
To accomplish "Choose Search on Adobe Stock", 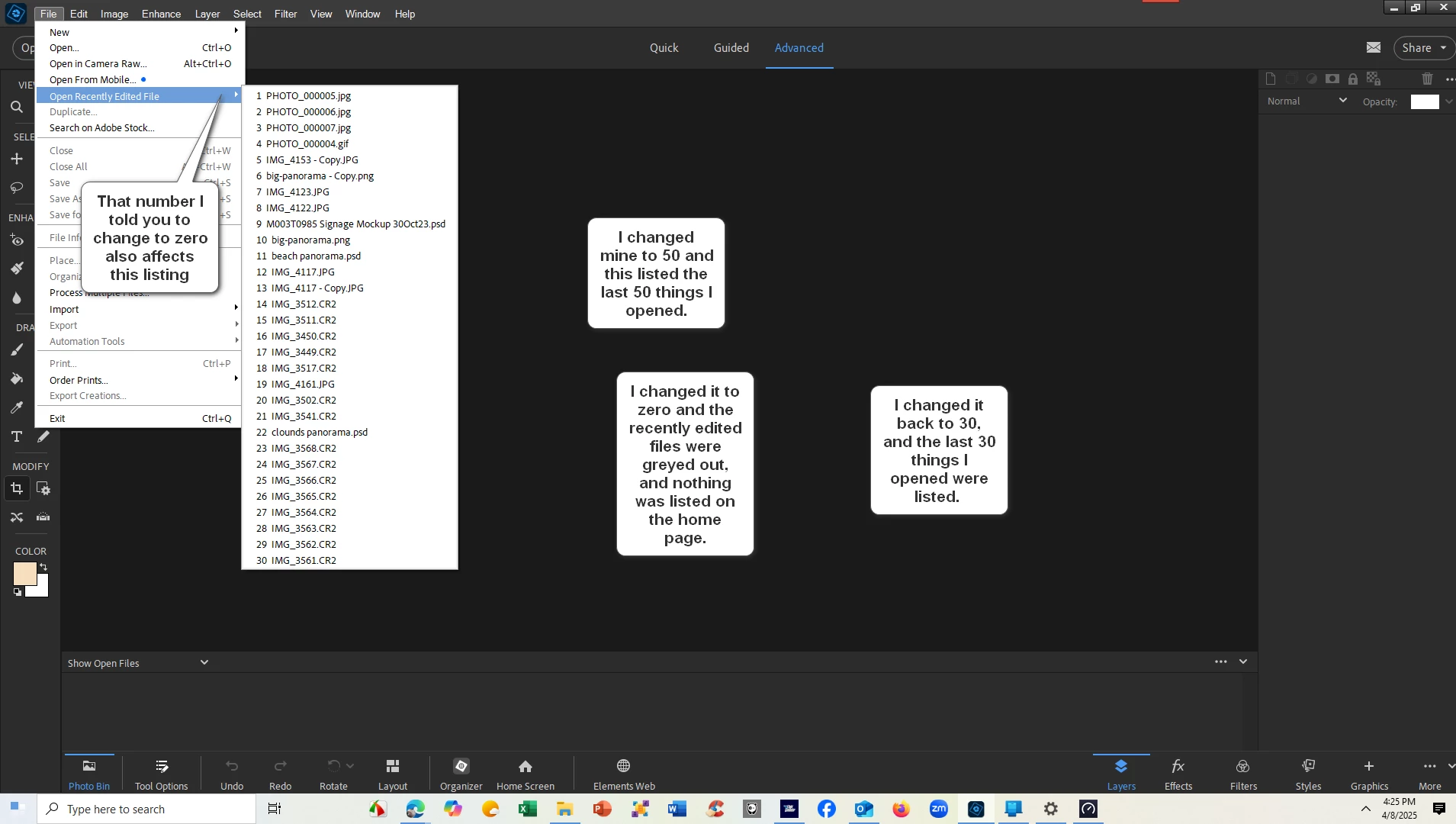I will tap(139, 127).
